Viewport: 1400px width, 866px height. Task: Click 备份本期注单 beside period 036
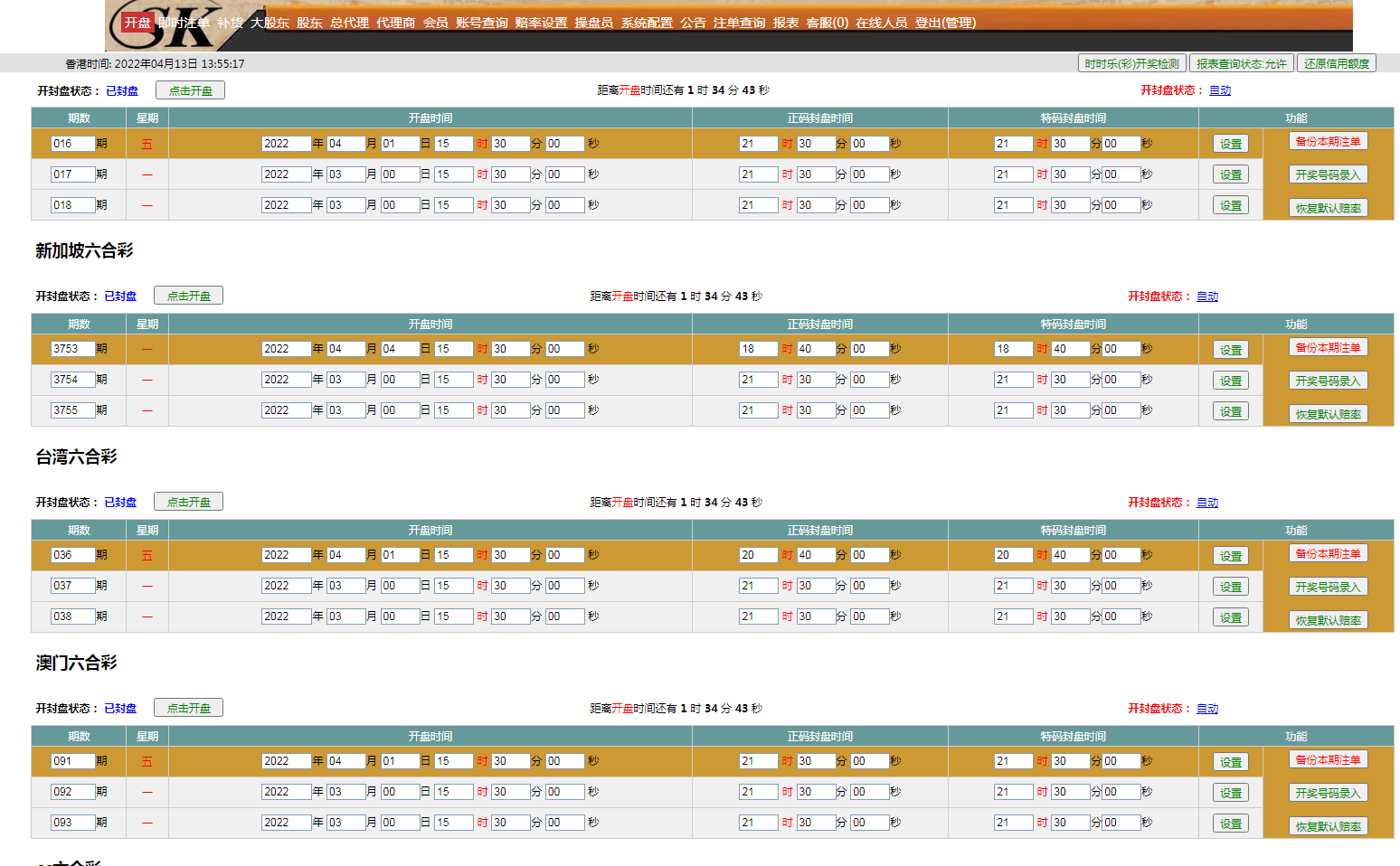coord(1328,553)
